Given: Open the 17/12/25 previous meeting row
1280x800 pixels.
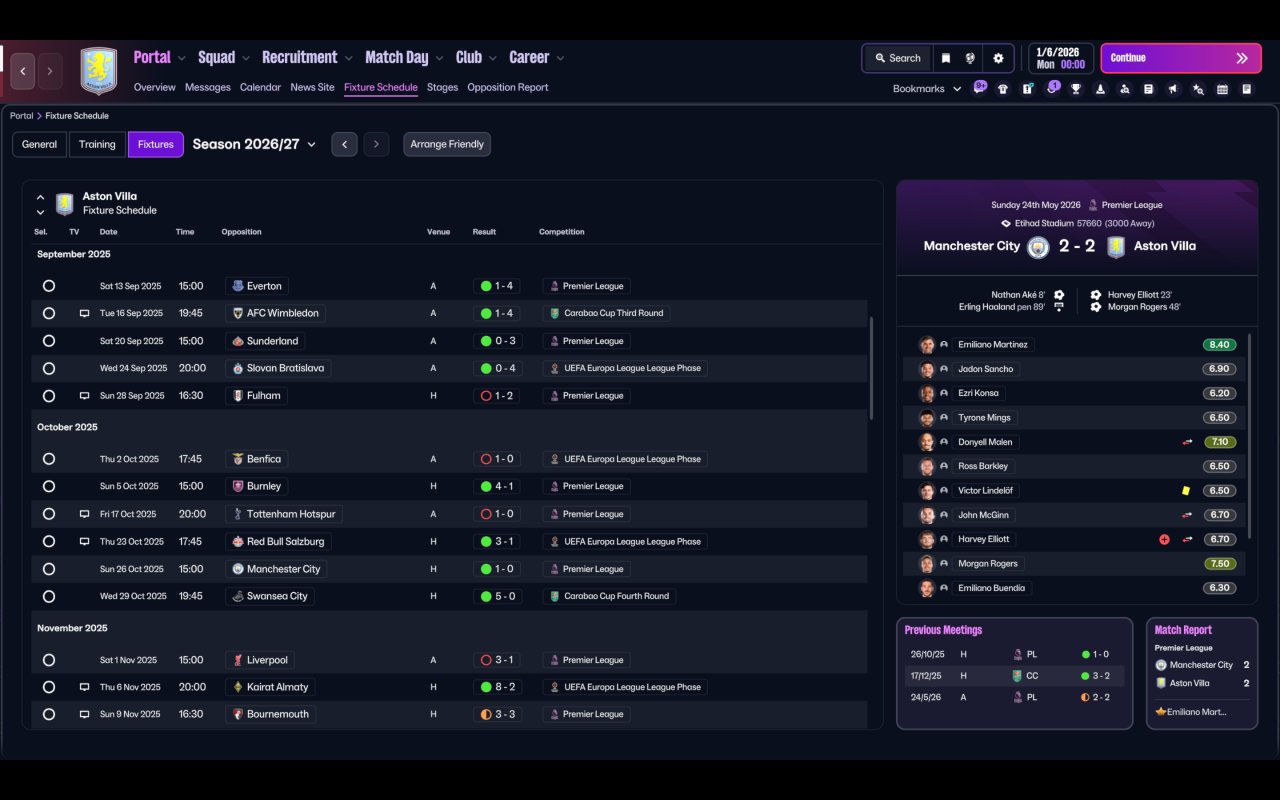Looking at the screenshot, I should (1014, 676).
